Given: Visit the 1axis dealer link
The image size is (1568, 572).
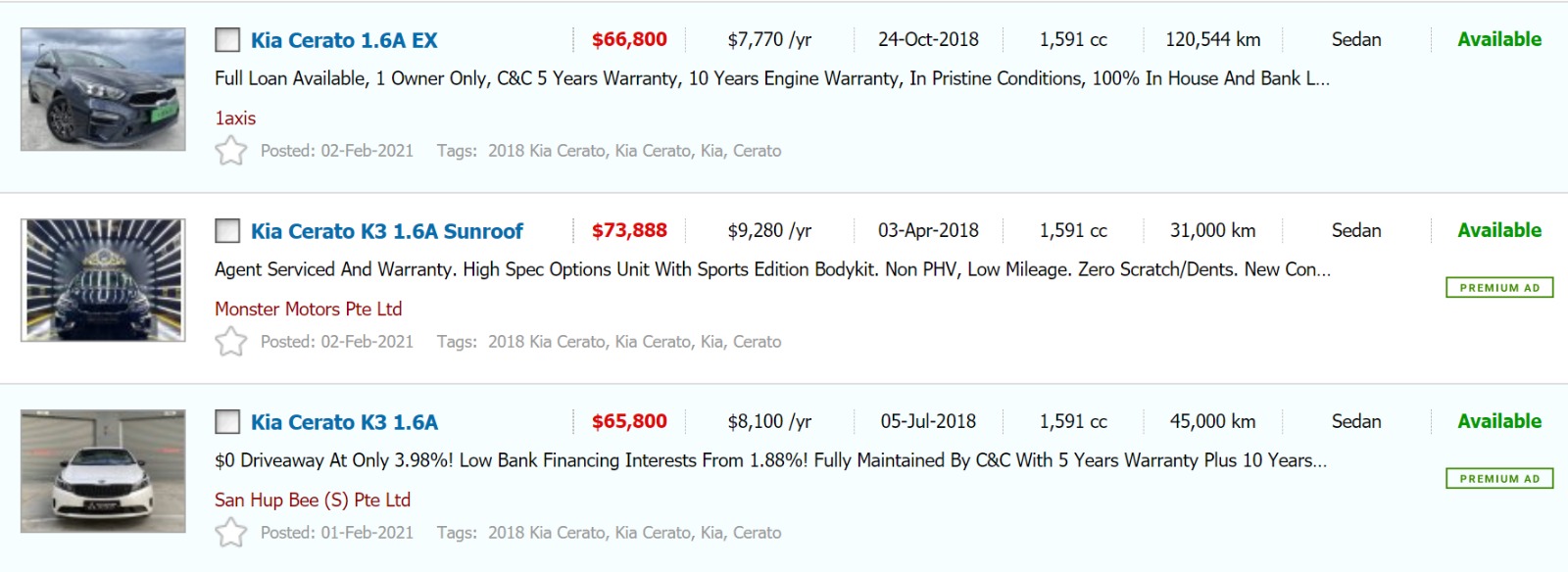Looking at the screenshot, I should click(x=235, y=118).
